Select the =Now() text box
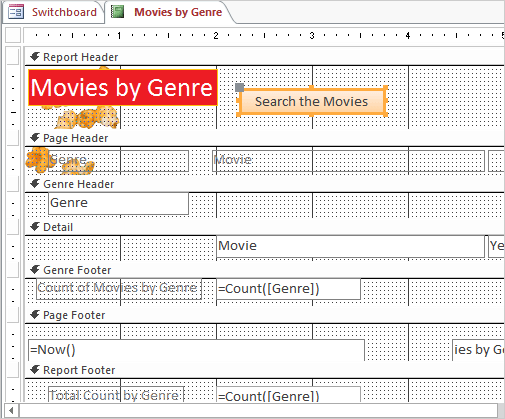Image resolution: width=505 pixels, height=419 pixels. tap(196, 350)
